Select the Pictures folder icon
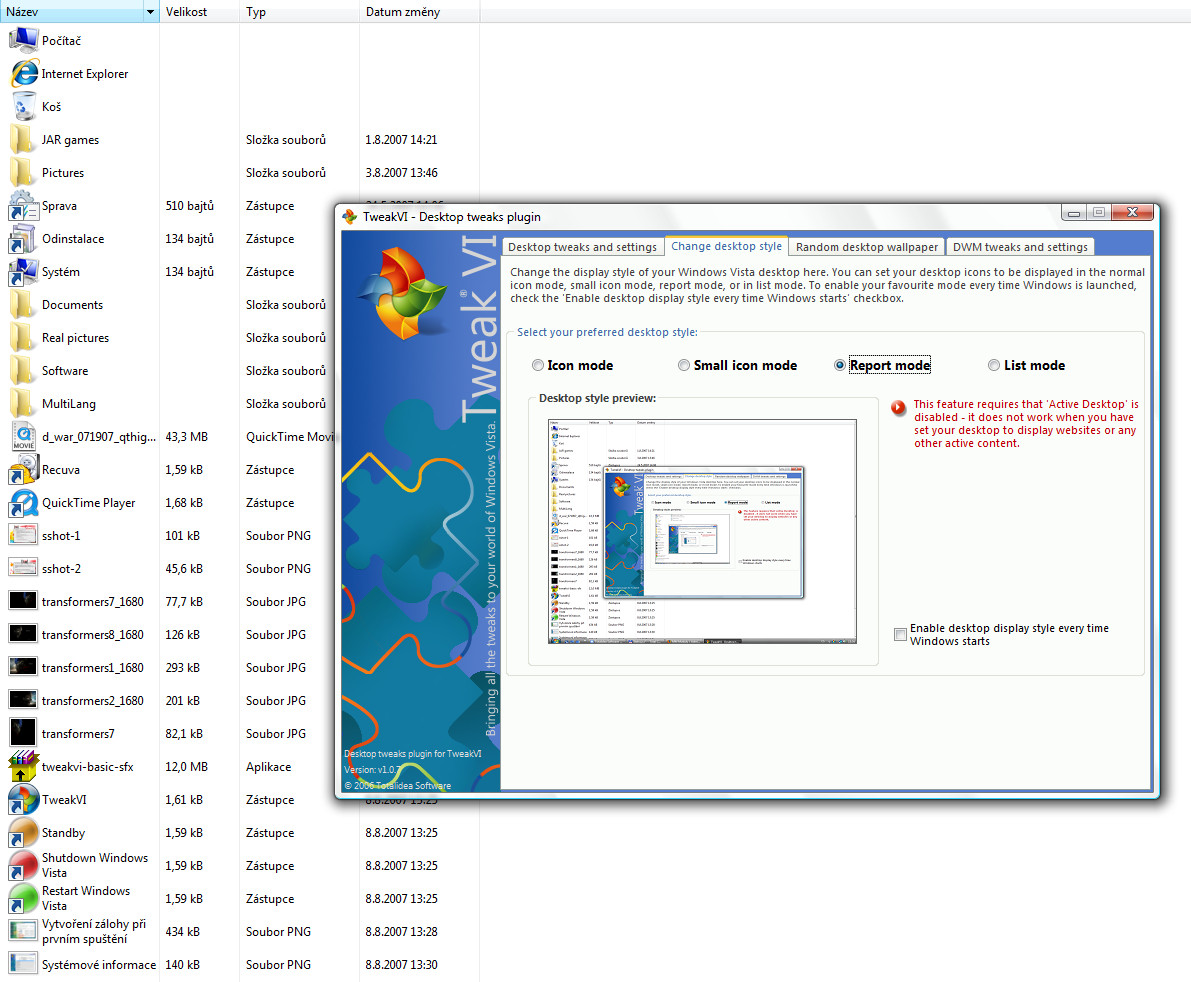Viewport: 1191px width, 982px height. [23, 172]
